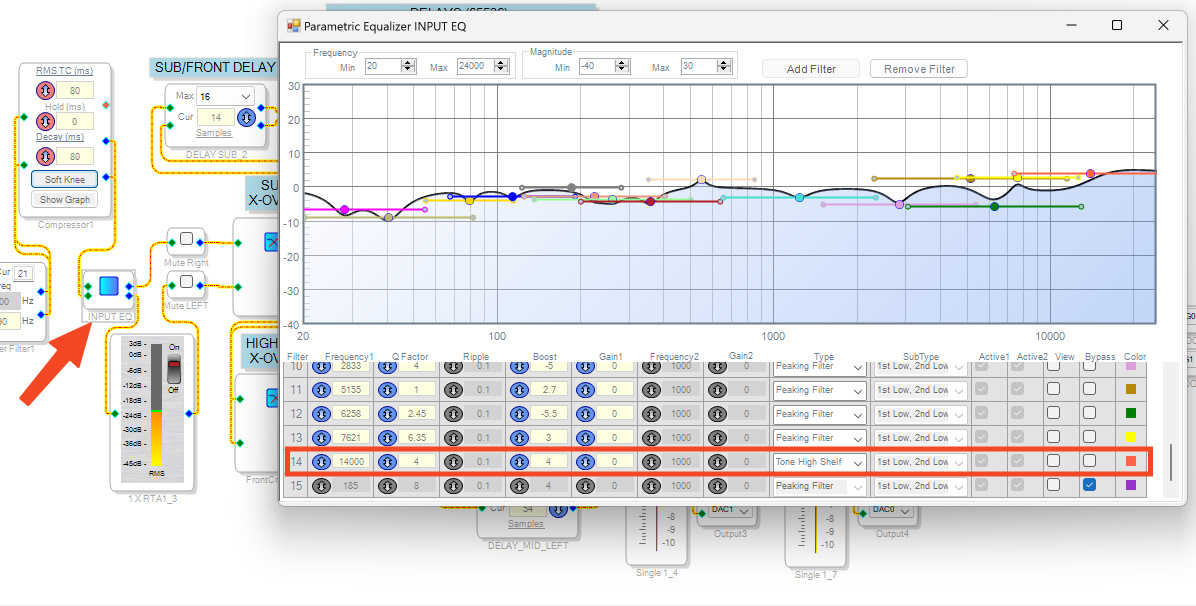1196x606 pixels.
Task: Click the RMS TC (ms) label link
Action: coord(64,71)
